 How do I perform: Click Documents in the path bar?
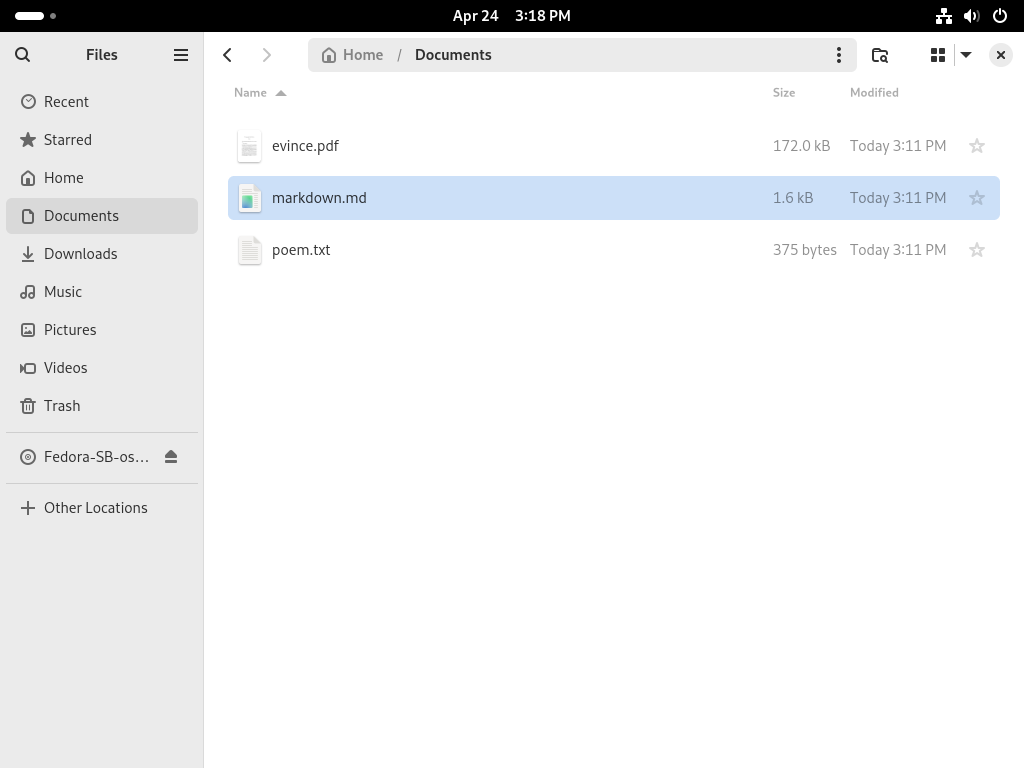pyautogui.click(x=453, y=55)
